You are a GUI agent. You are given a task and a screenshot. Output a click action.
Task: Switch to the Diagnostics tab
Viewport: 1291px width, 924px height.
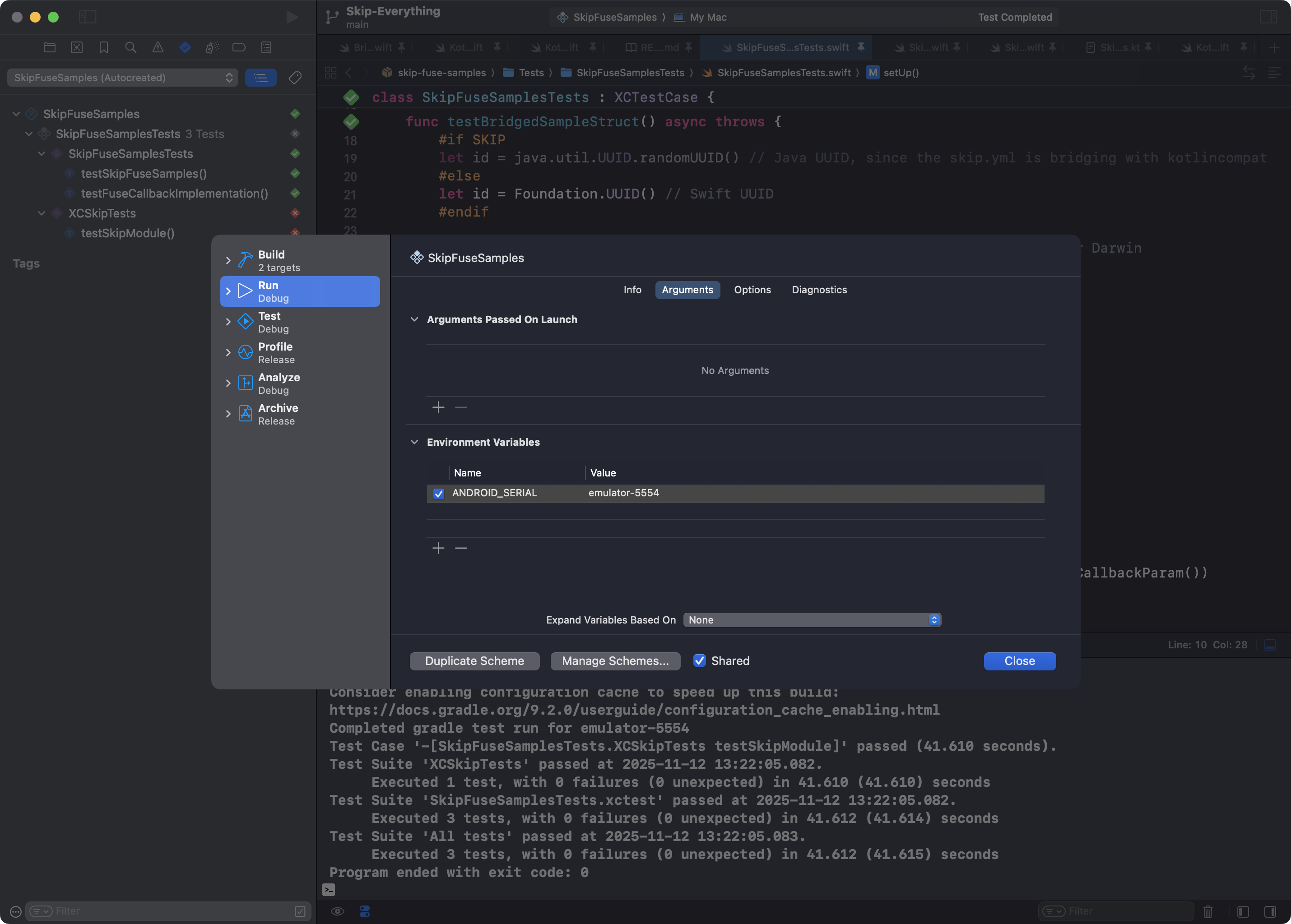click(x=819, y=290)
